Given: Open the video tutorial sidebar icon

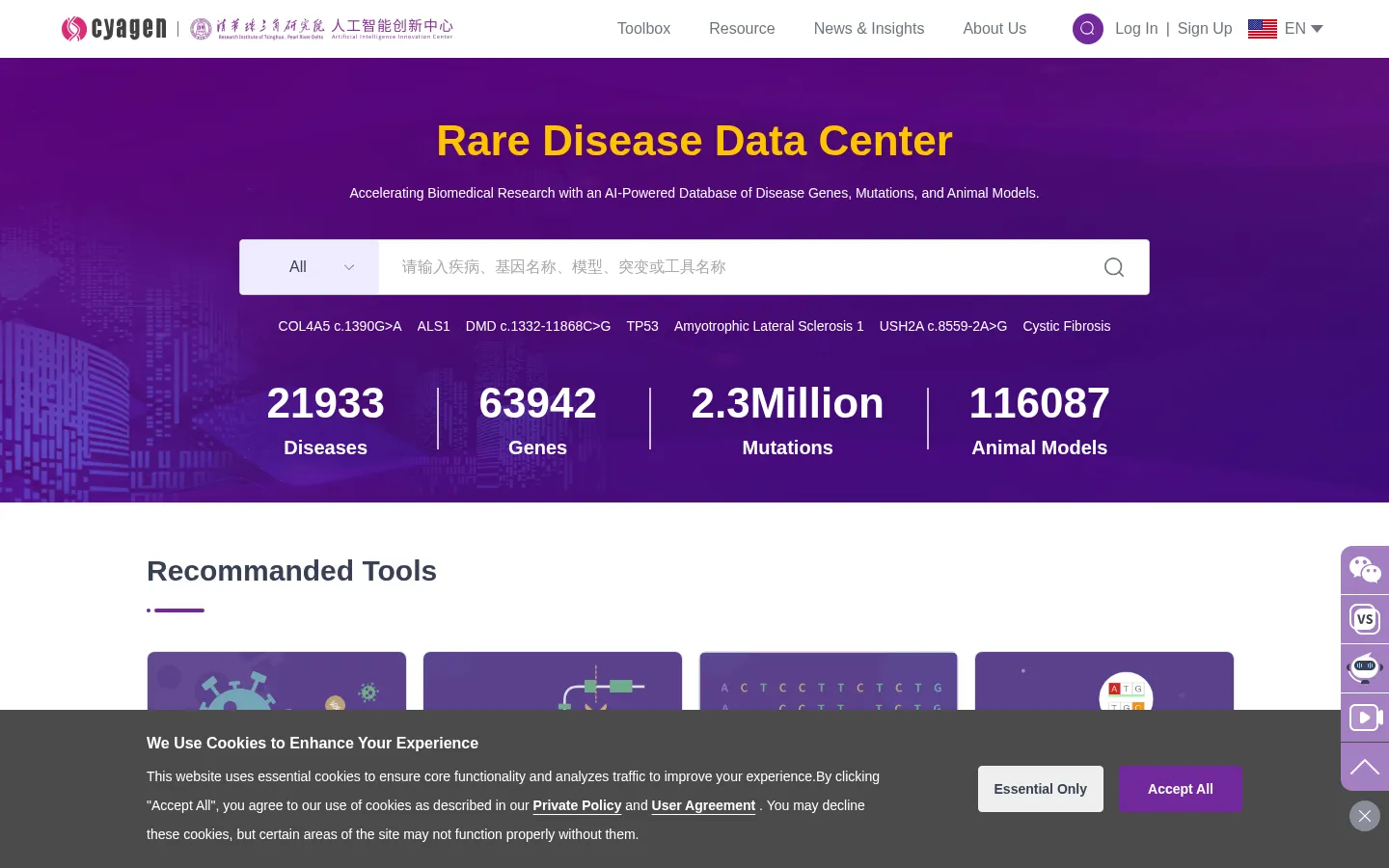Looking at the screenshot, I should pyautogui.click(x=1365, y=718).
